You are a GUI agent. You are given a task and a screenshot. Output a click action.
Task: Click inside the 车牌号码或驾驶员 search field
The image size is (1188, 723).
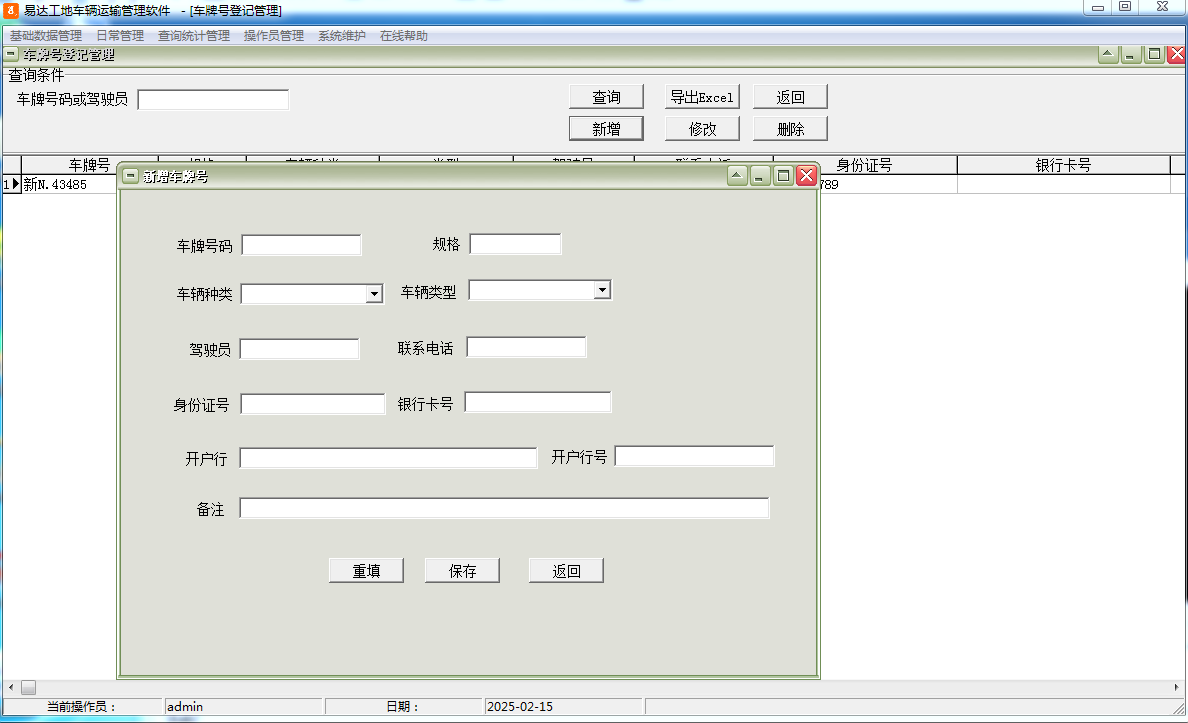[212, 99]
